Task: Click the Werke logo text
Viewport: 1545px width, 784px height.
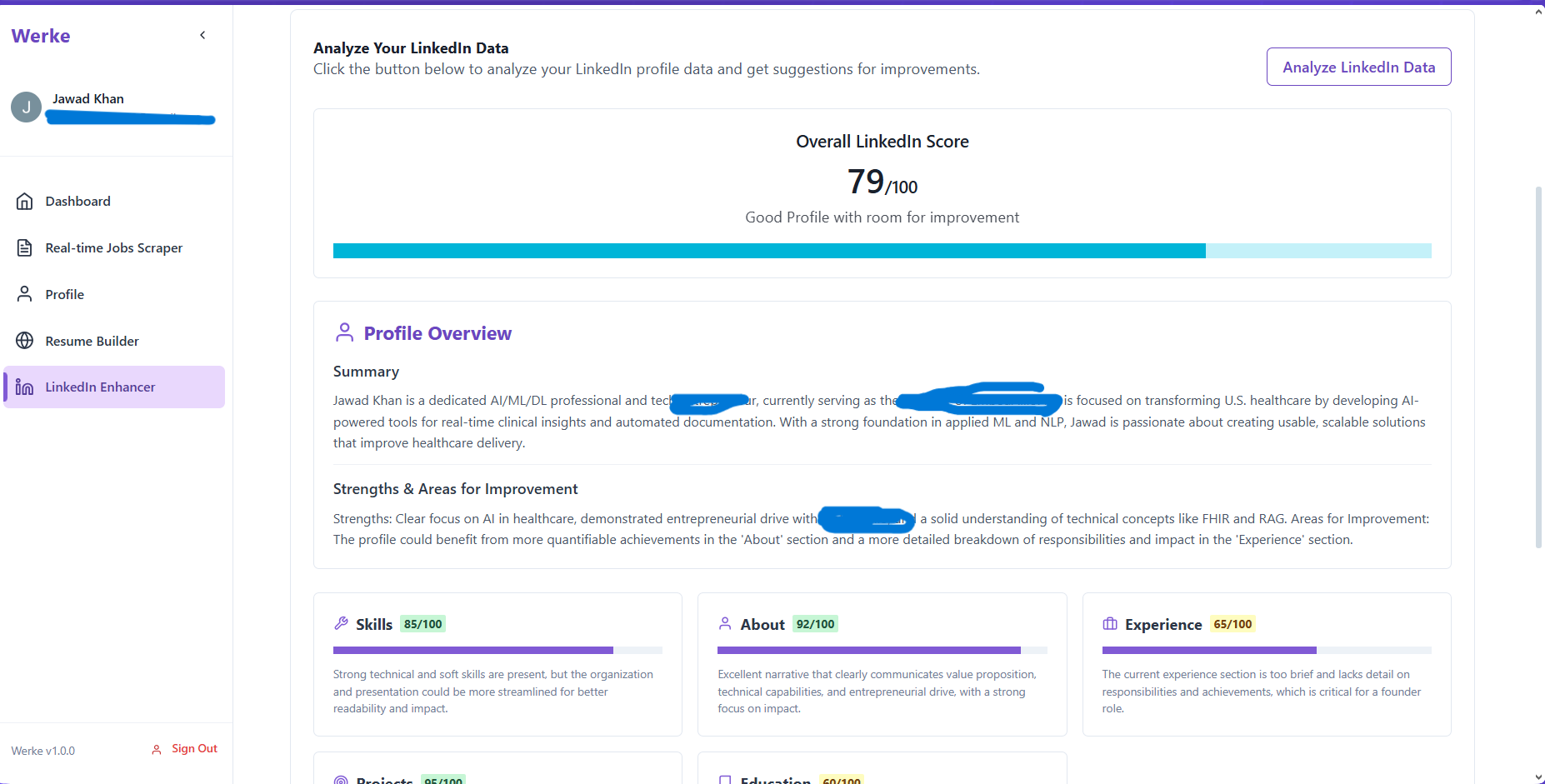Action: (41, 36)
